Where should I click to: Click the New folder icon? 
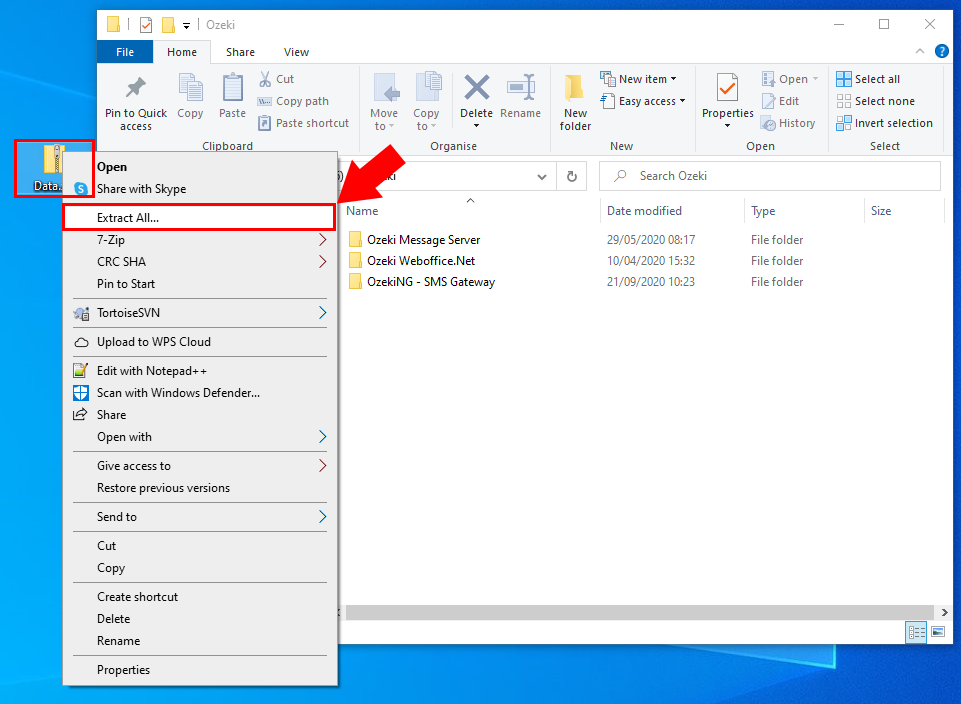(574, 95)
